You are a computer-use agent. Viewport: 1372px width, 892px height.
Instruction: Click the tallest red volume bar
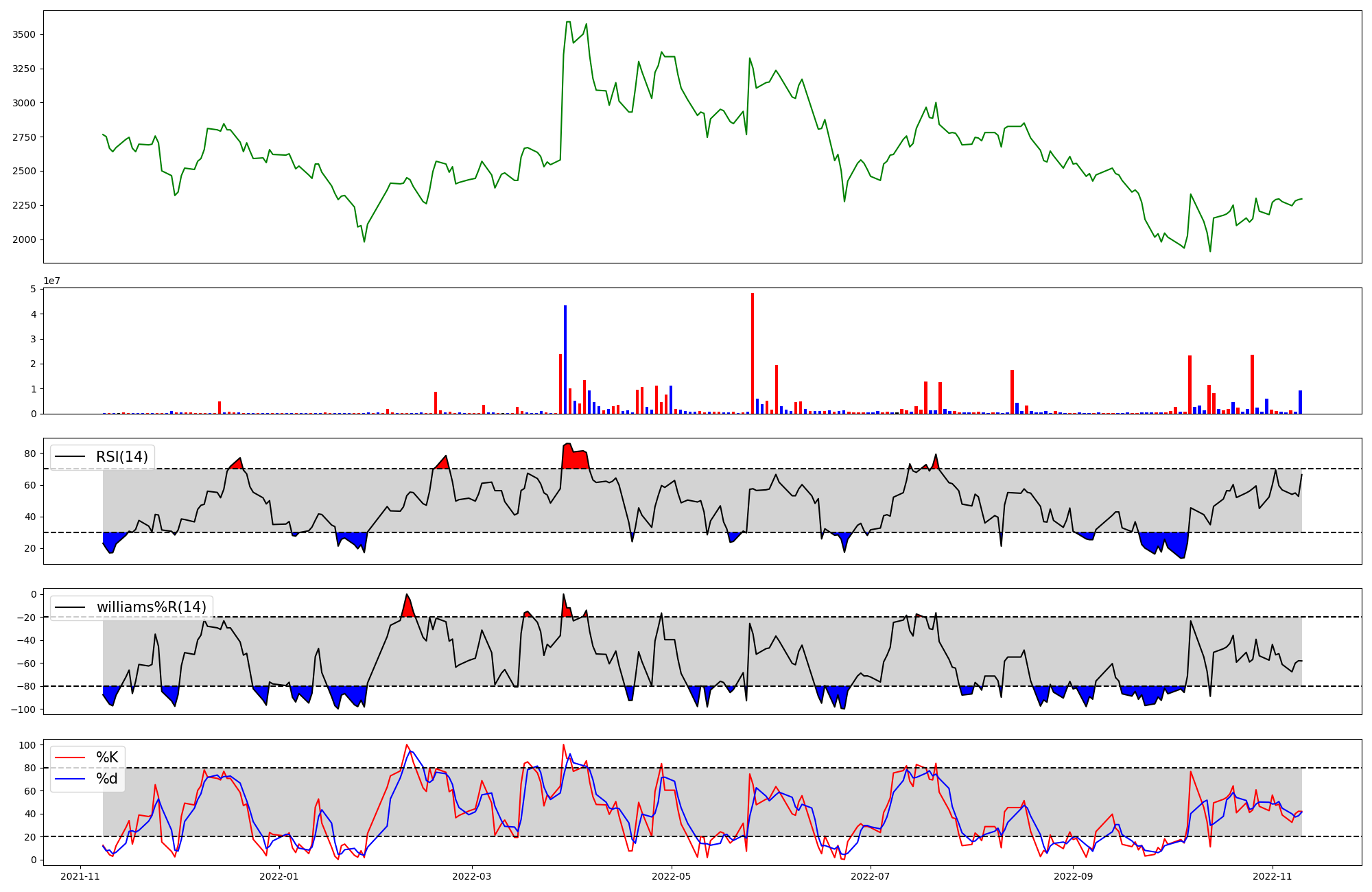click(753, 353)
